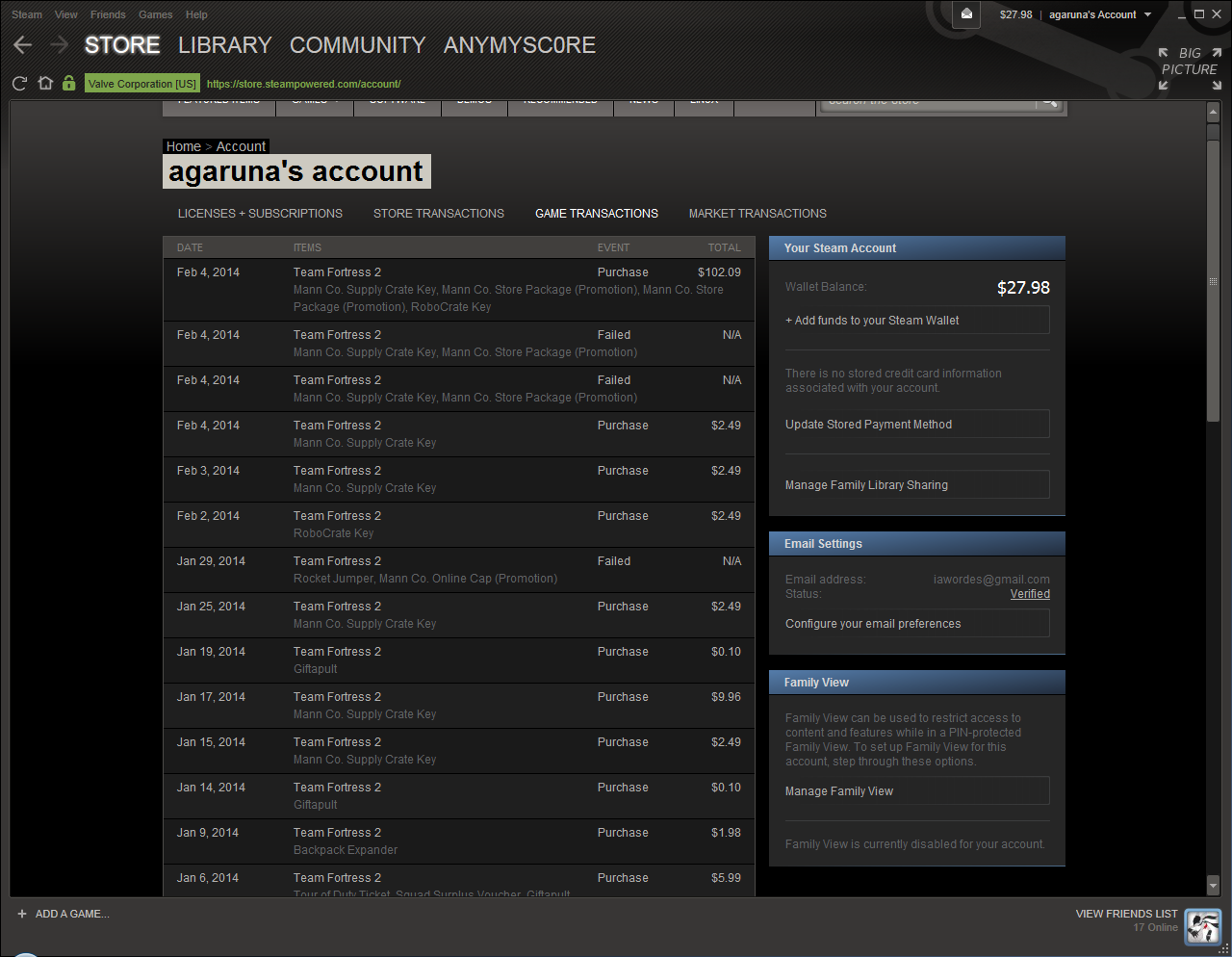Select the Feb 3, 2014 date cell
The height and width of the screenshot is (957, 1232).
coord(208,471)
